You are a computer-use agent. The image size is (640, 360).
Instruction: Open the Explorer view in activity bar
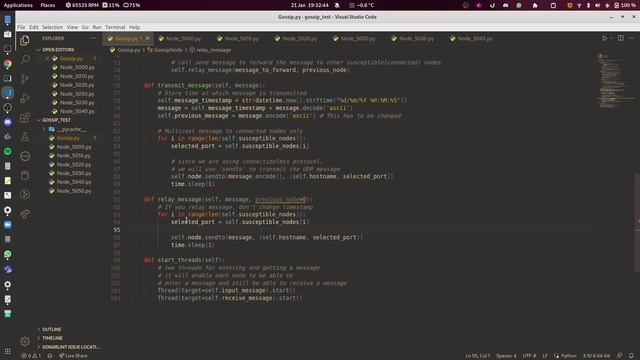pos(25,40)
